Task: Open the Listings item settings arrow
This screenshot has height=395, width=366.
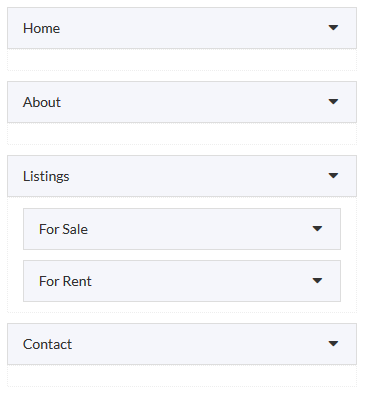Action: click(333, 176)
